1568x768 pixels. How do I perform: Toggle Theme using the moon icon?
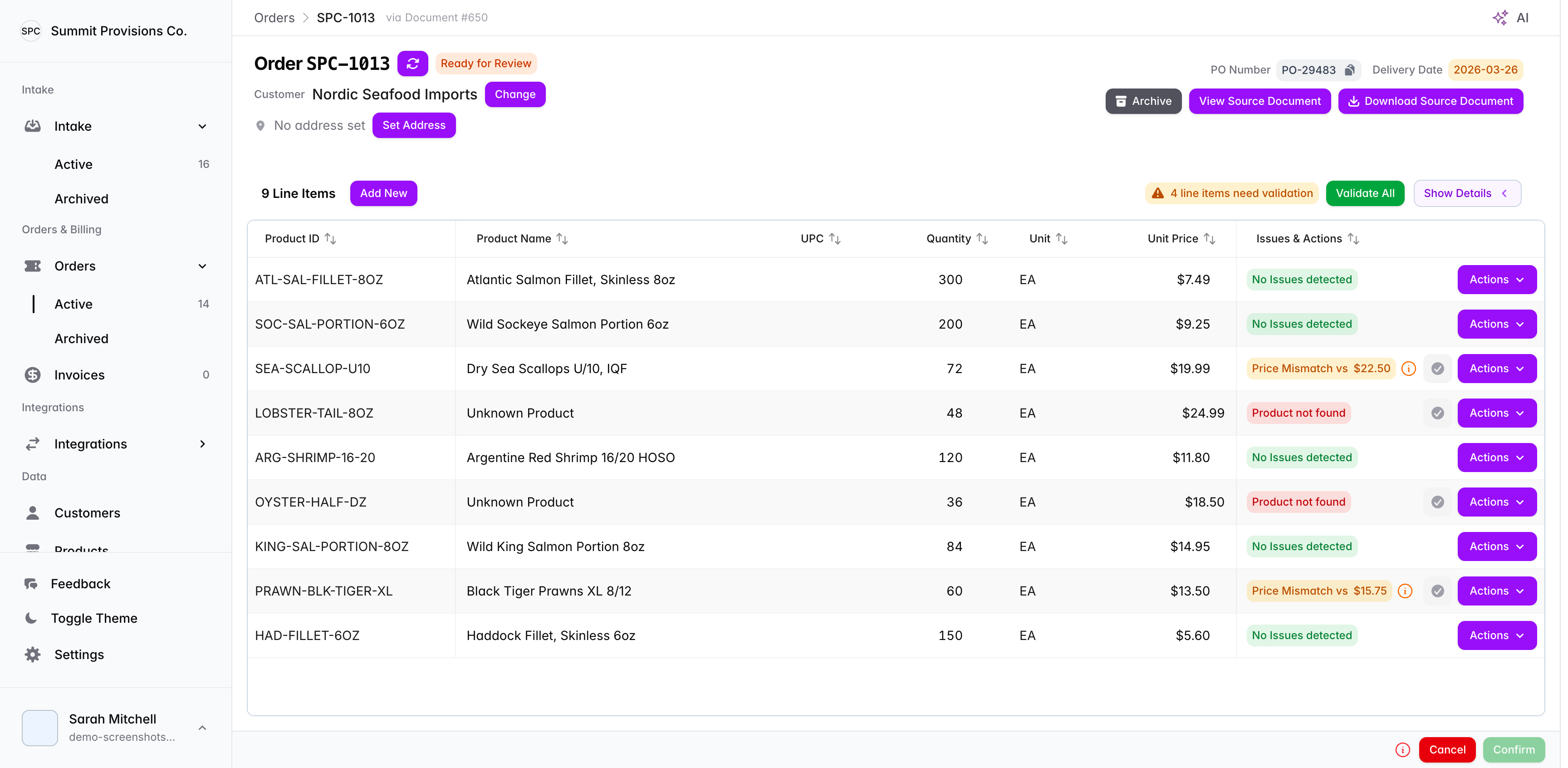pos(31,618)
